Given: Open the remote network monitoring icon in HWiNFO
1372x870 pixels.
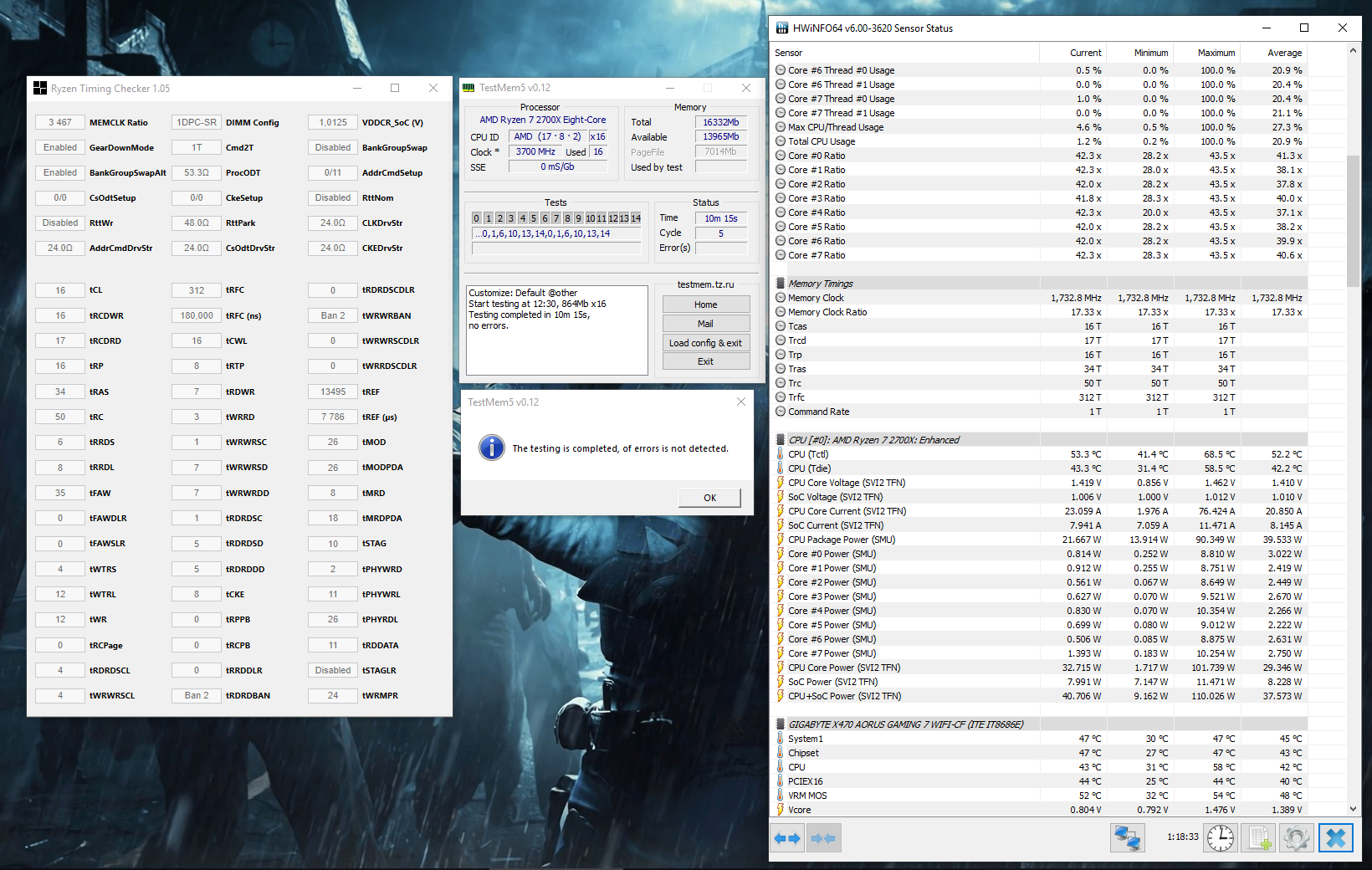Looking at the screenshot, I should (x=1128, y=837).
